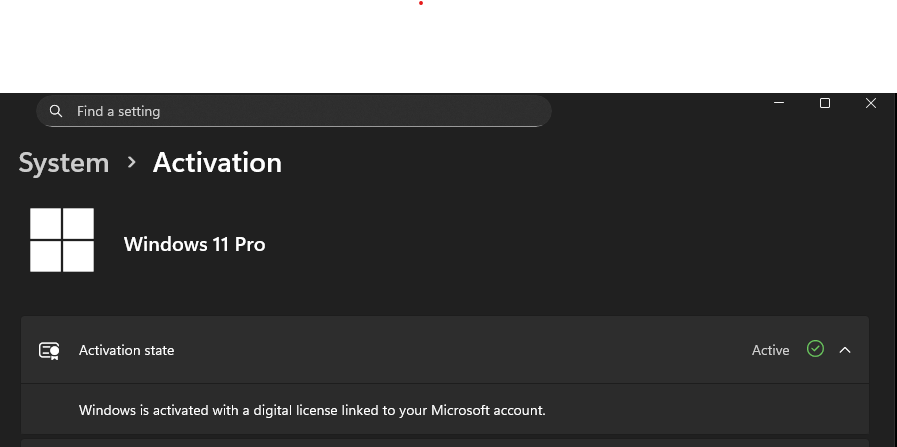
Task: Click the Active status text
Action: 770,350
